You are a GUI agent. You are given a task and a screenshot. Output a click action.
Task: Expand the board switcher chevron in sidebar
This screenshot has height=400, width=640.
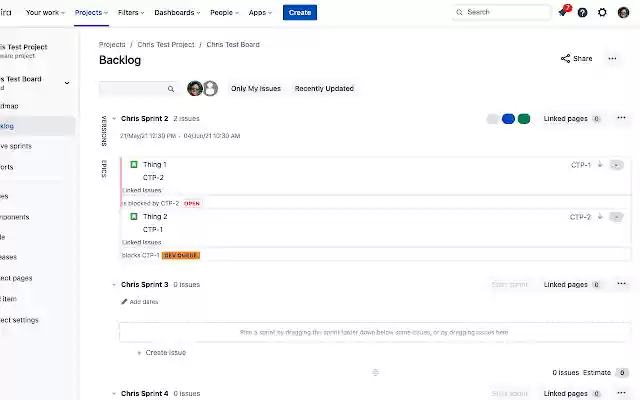point(67,83)
